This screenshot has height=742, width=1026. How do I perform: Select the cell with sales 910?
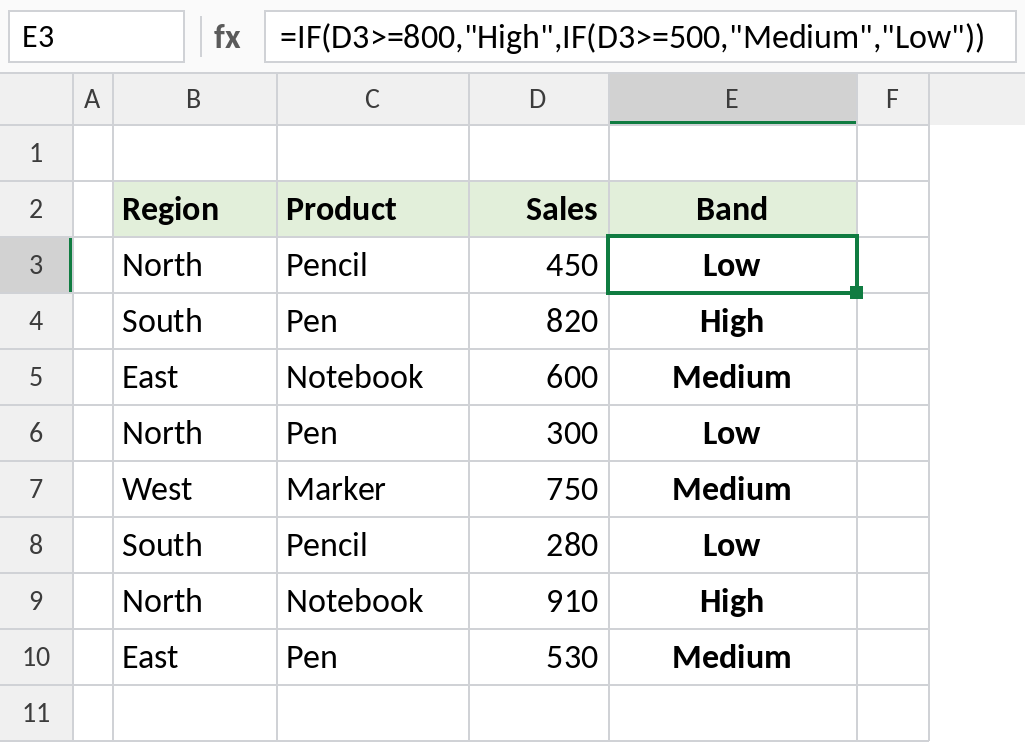click(x=539, y=601)
